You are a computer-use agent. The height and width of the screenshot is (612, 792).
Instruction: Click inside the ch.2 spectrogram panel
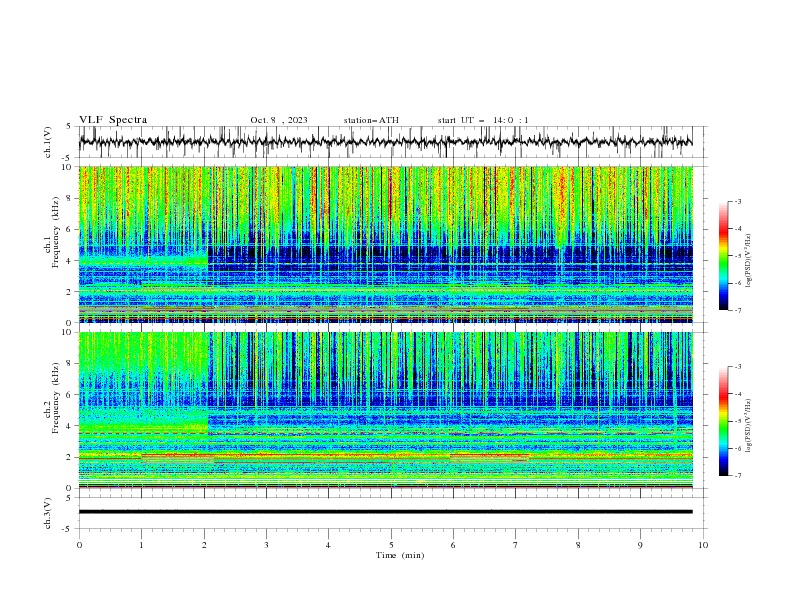pos(385,410)
